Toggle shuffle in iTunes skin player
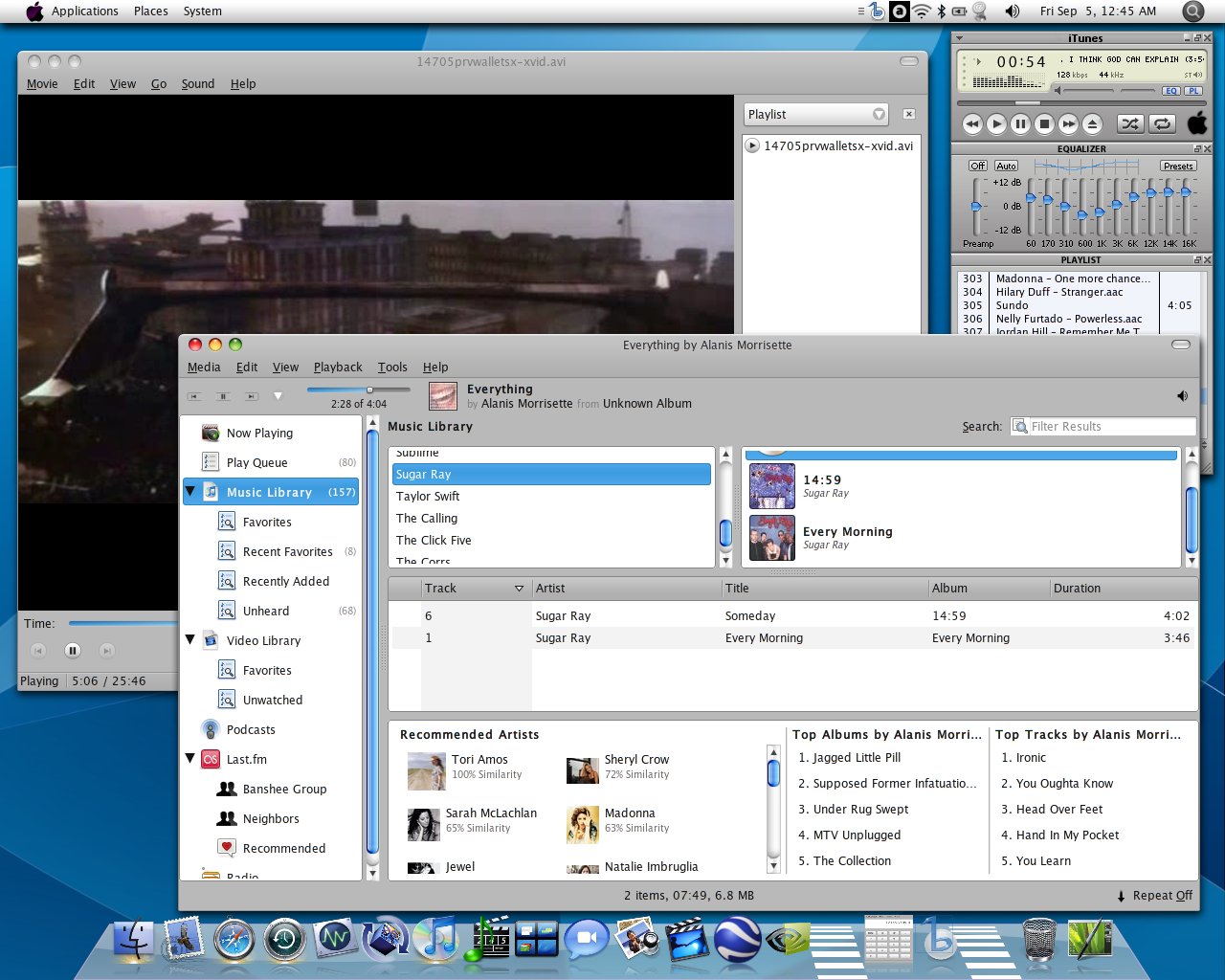Screen dimensions: 1225x980 [1130, 123]
